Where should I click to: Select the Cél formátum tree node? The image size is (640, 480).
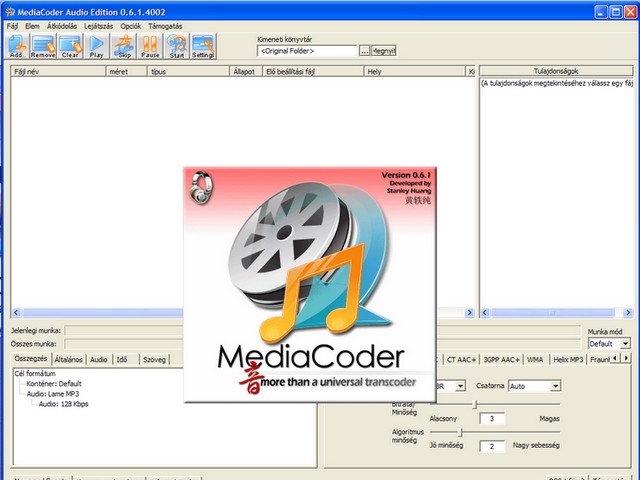tap(35, 373)
